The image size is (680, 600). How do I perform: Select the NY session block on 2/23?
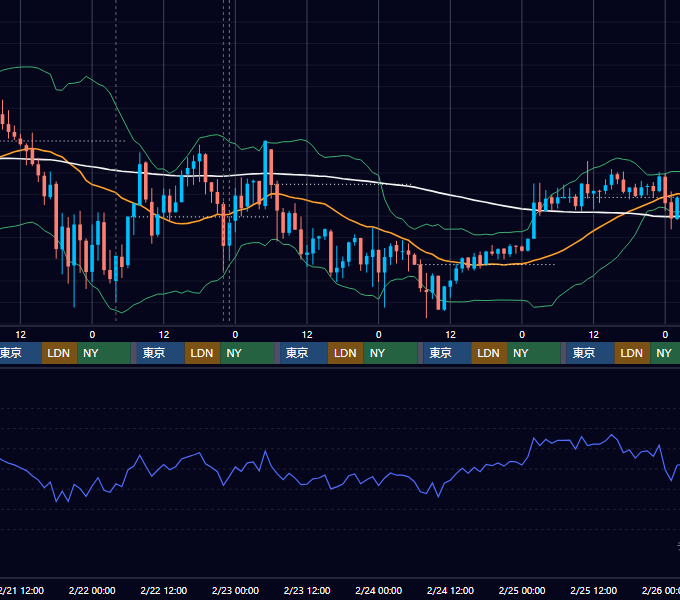coord(390,353)
